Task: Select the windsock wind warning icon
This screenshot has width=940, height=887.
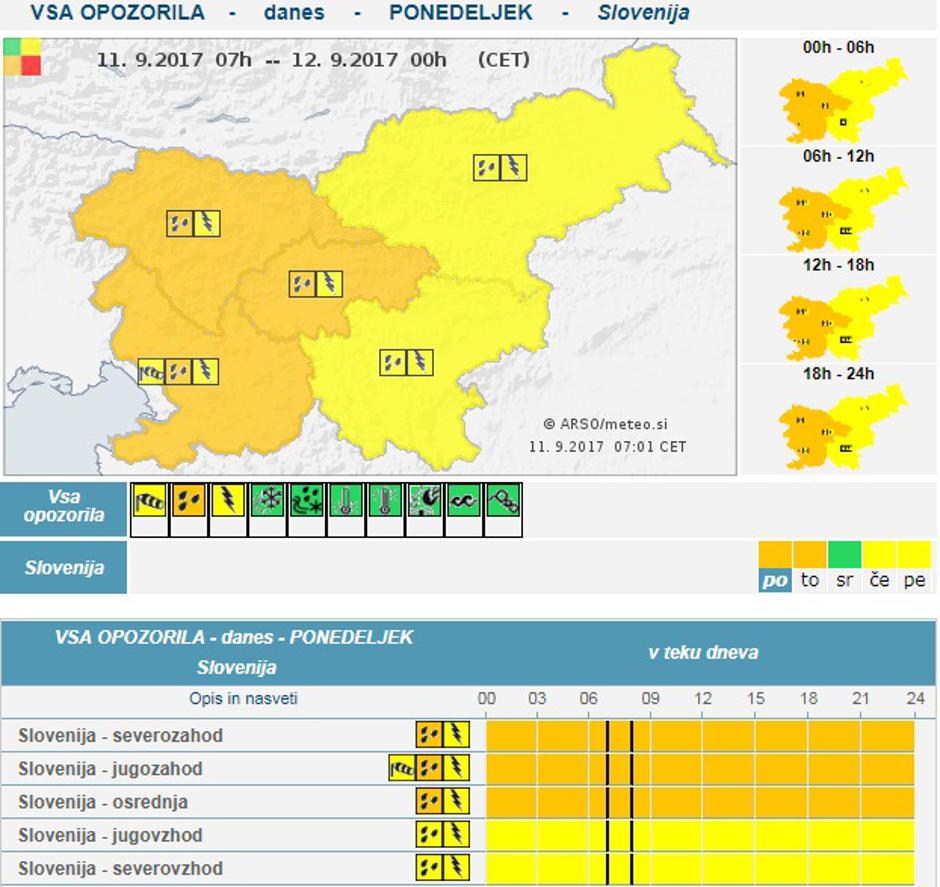Action: [x=148, y=503]
